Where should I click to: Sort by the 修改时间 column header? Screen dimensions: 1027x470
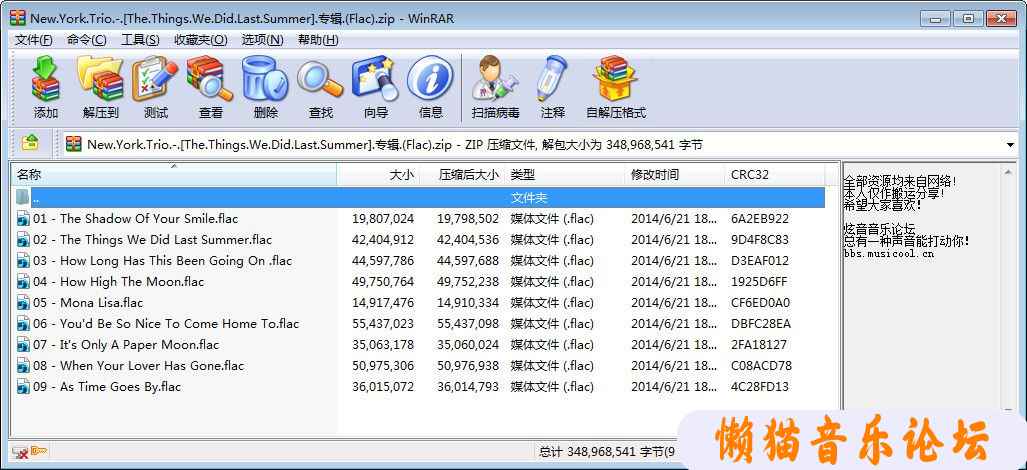point(675,175)
